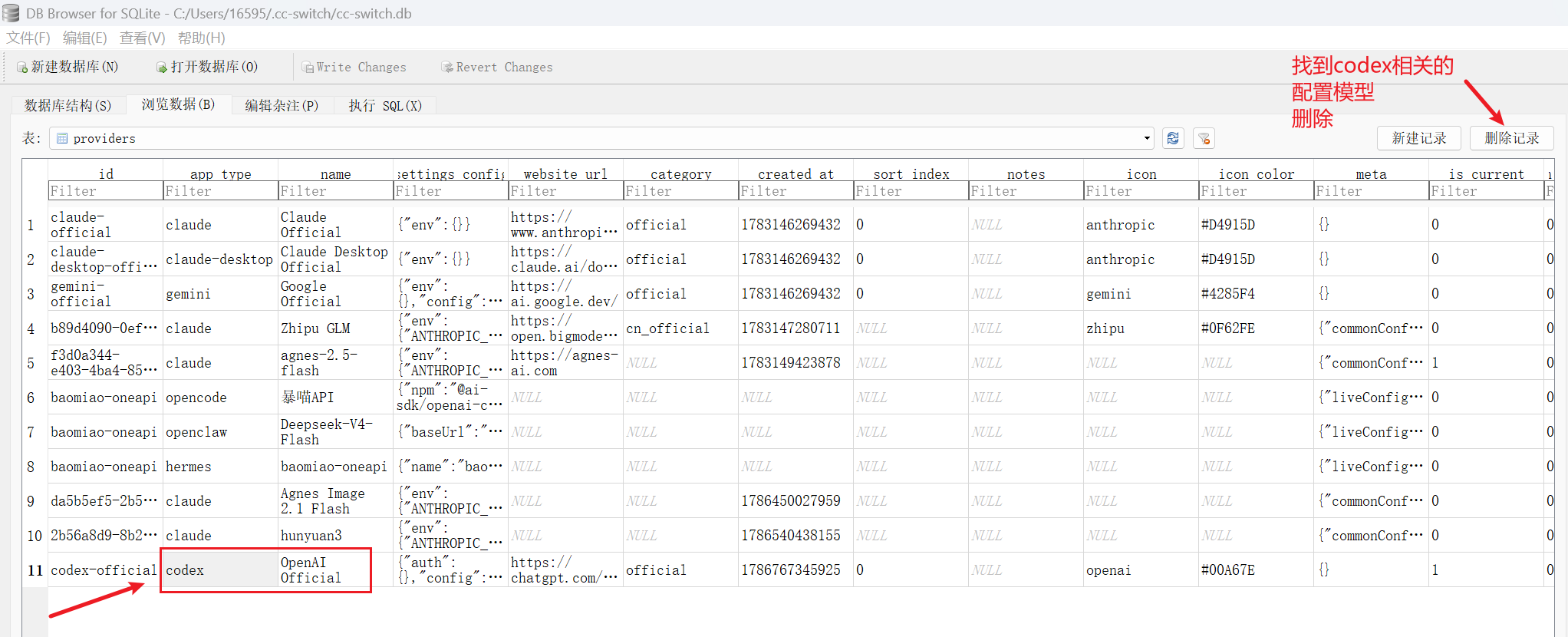This screenshot has height=637, width=1568.
Task: Click the Open Database toolbar button
Action: pos(207,67)
